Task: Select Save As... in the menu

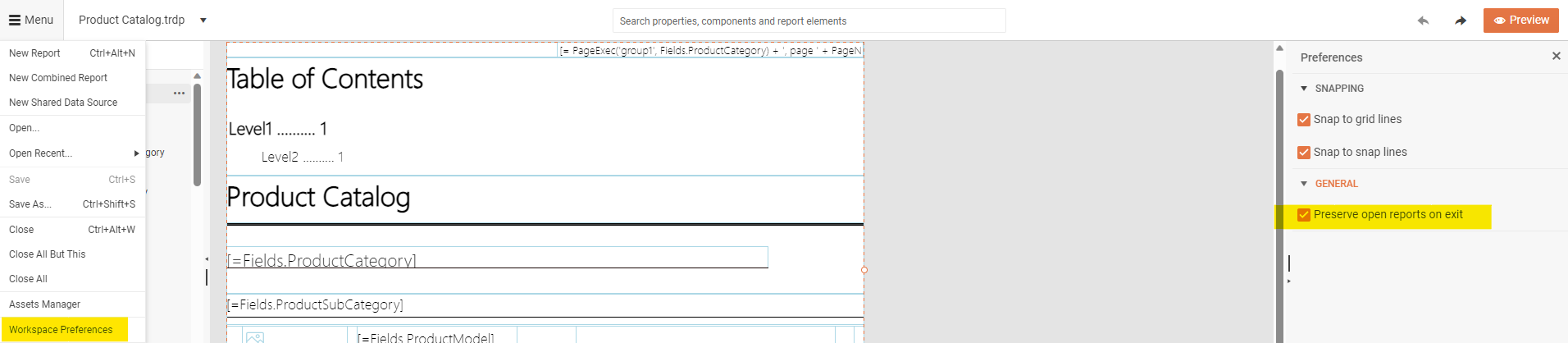Action: pyautogui.click(x=72, y=204)
